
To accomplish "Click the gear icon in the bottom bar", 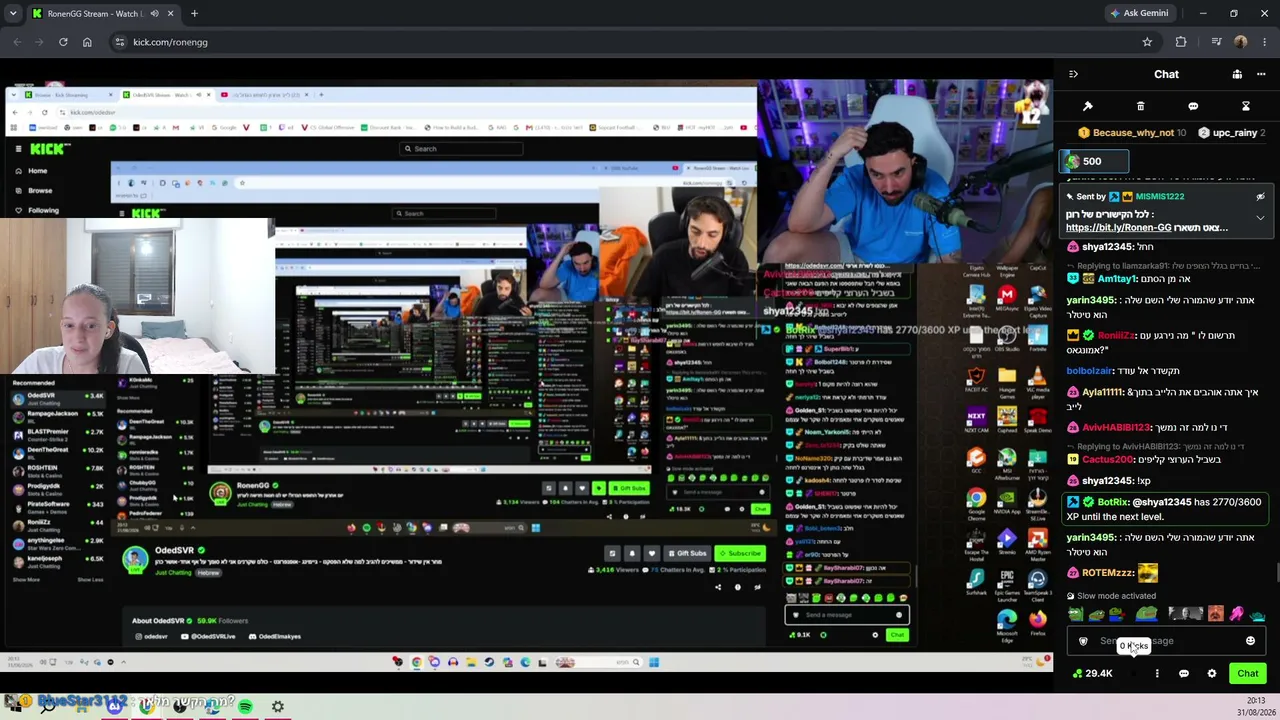I will click(278, 706).
